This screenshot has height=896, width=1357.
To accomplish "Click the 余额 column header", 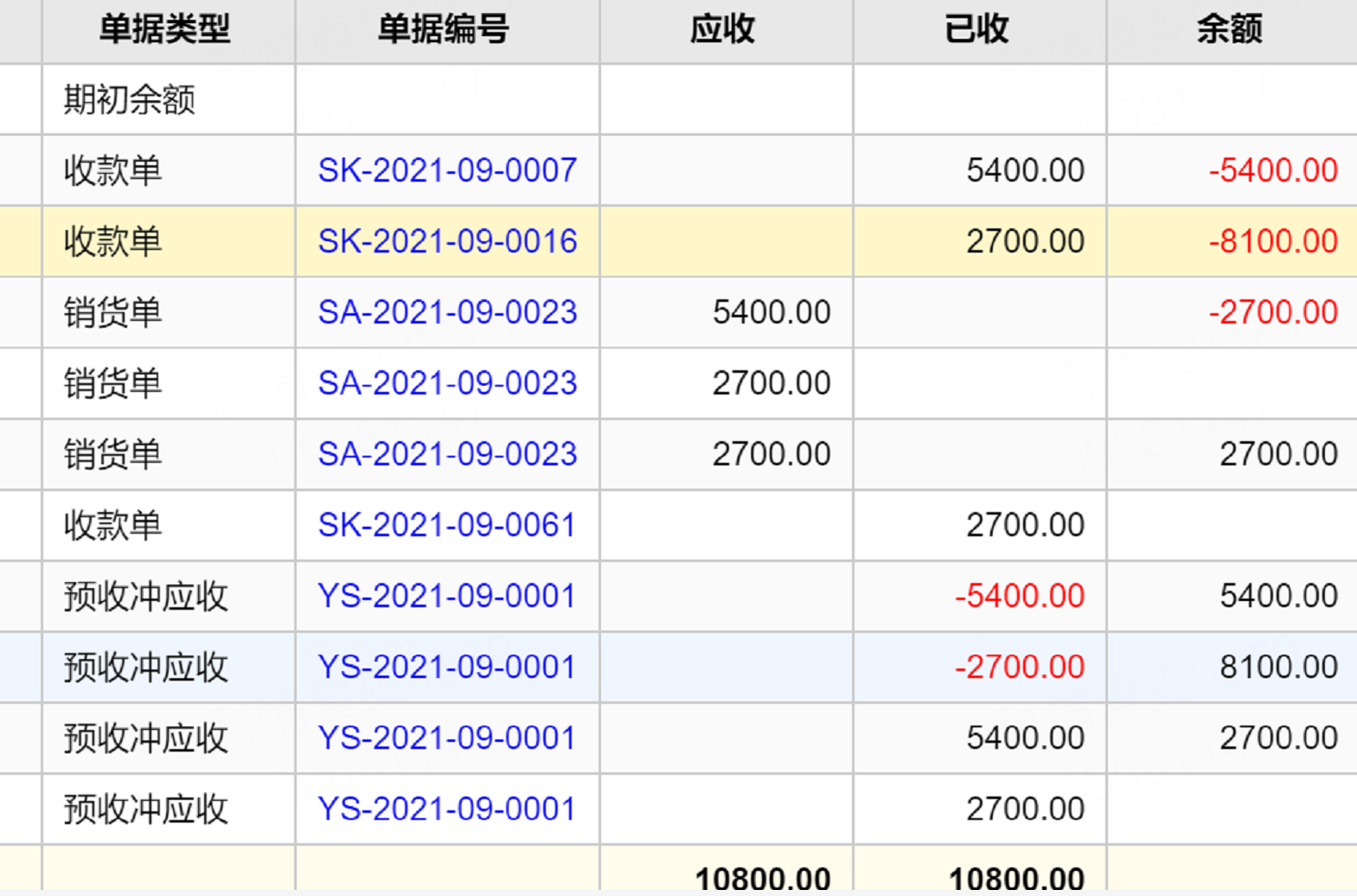I will pyautogui.click(x=1229, y=29).
